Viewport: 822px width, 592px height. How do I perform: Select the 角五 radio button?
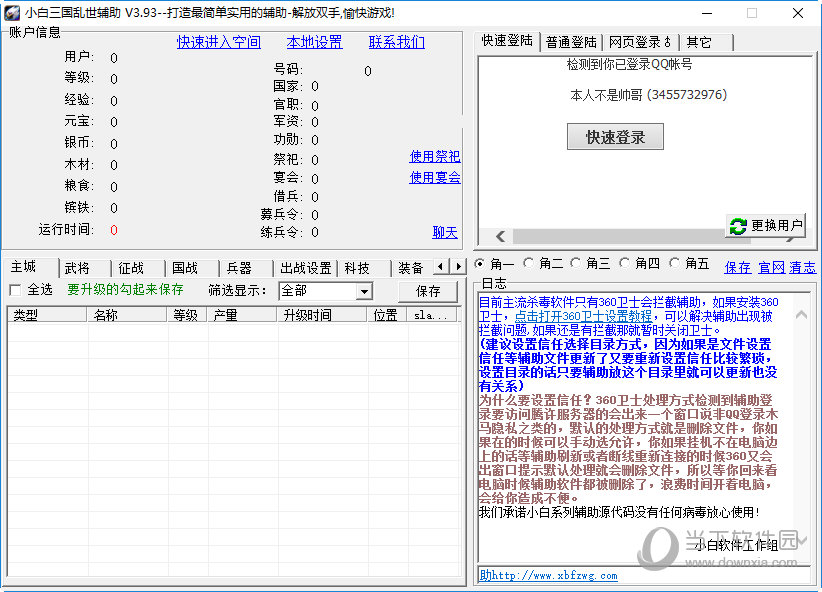click(675, 263)
